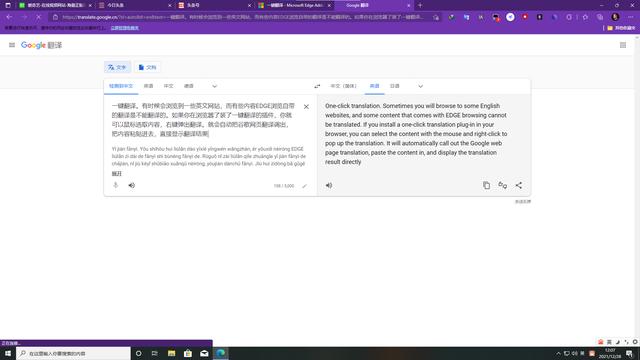Click the Google Translate logo
Image resolution: width=640 pixels, height=360 pixels.
pyautogui.click(x=41, y=45)
